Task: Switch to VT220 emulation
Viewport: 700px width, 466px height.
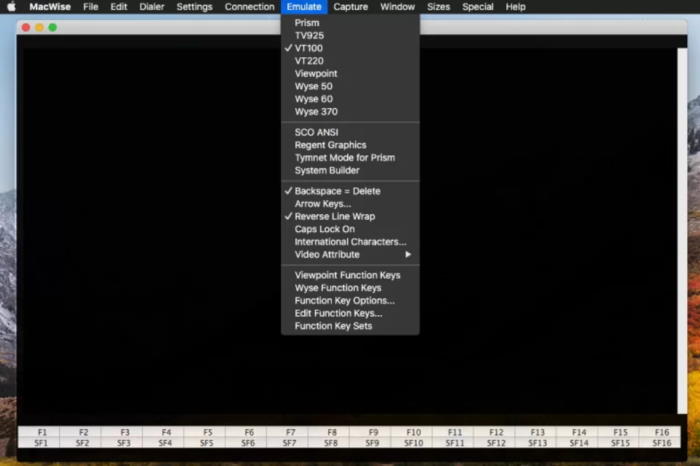Action: point(350,61)
